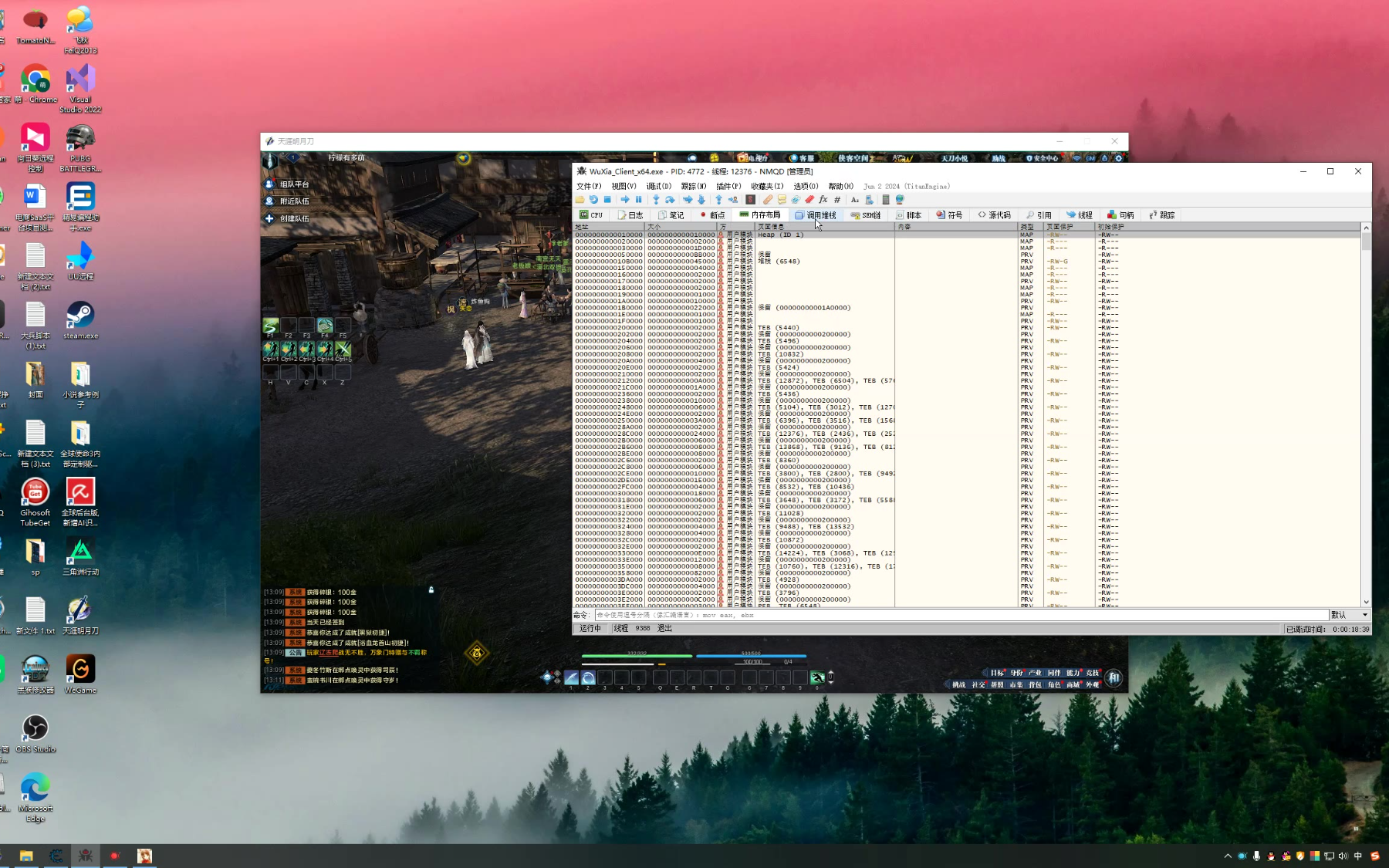Image resolution: width=1389 pixels, height=868 pixels.
Task: Click the hash (#) toolbar icon
Action: tap(837, 200)
